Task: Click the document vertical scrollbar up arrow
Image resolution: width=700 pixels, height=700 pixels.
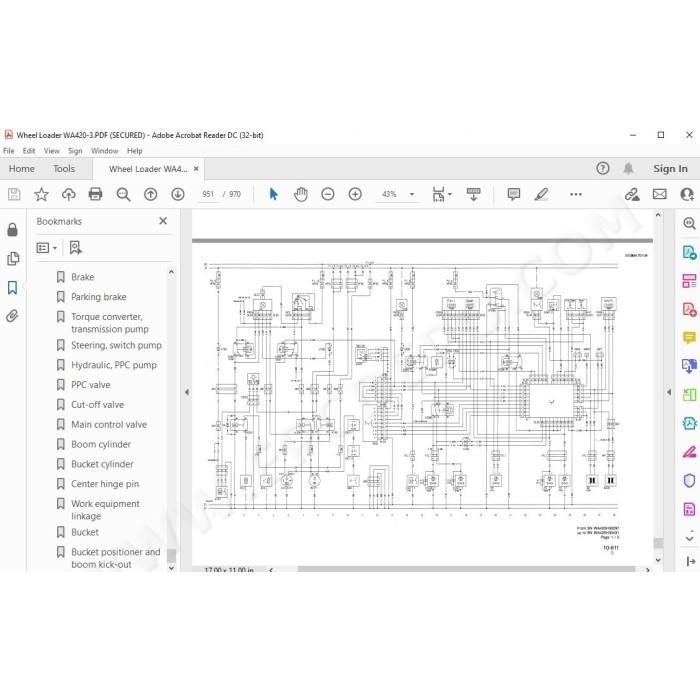Action: point(658,215)
